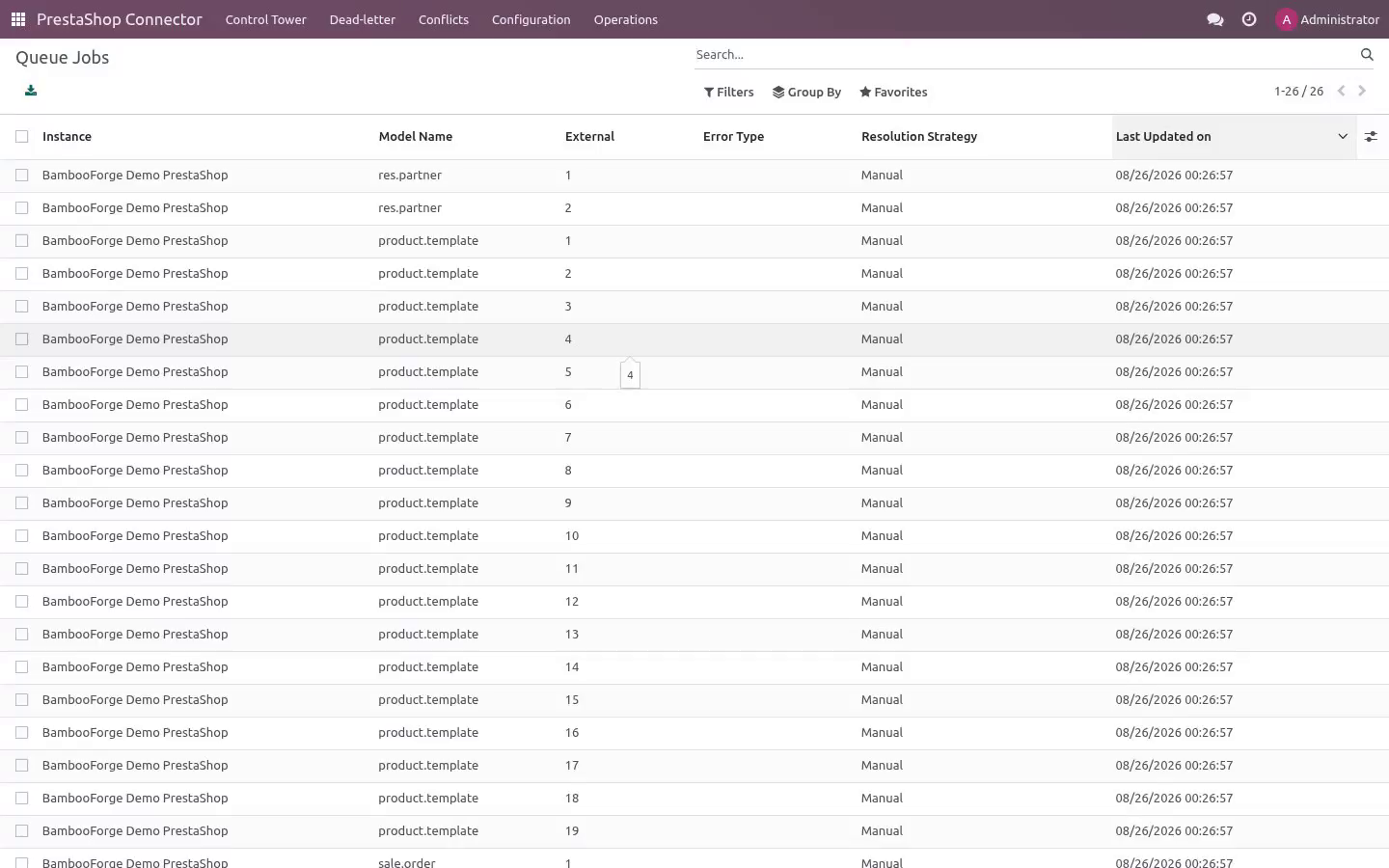Tick checkbox for res.partner external 2 row
Image resolution: width=1389 pixels, height=868 pixels.
(x=22, y=208)
